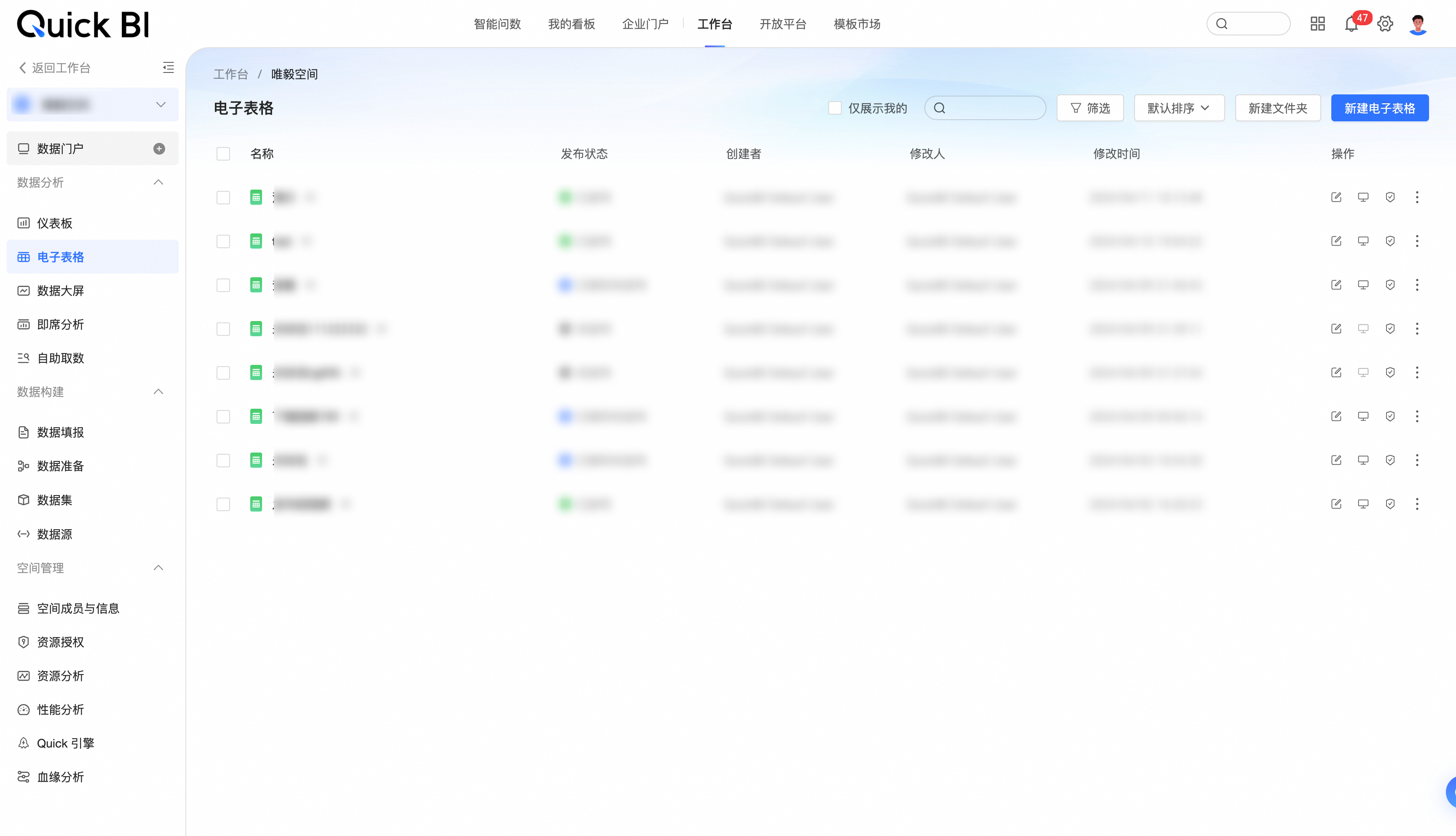
Task: Click the spreadsheet list search input field
Action: point(993,108)
